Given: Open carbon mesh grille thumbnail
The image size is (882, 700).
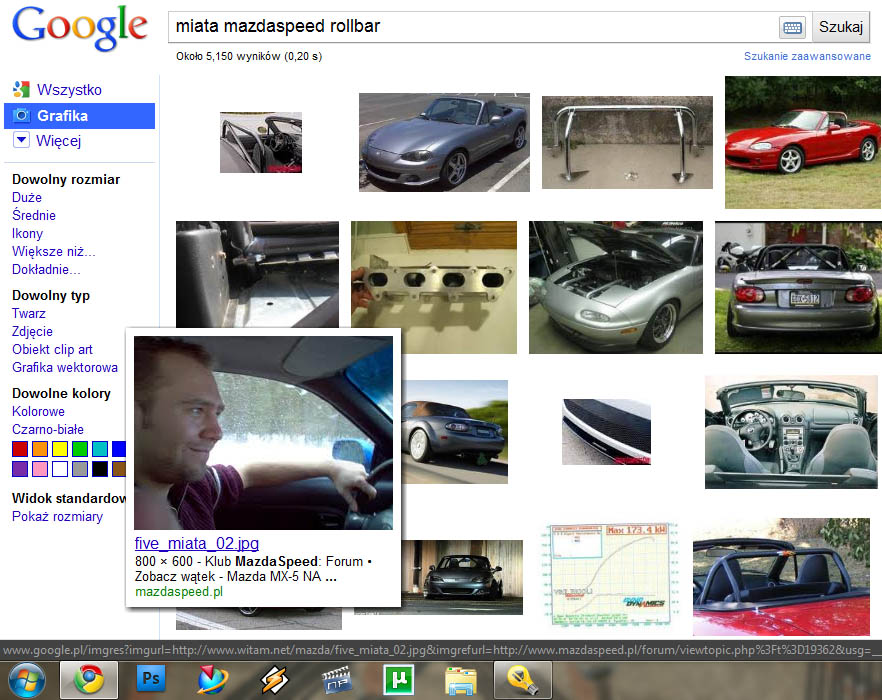Looking at the screenshot, I should point(606,432).
